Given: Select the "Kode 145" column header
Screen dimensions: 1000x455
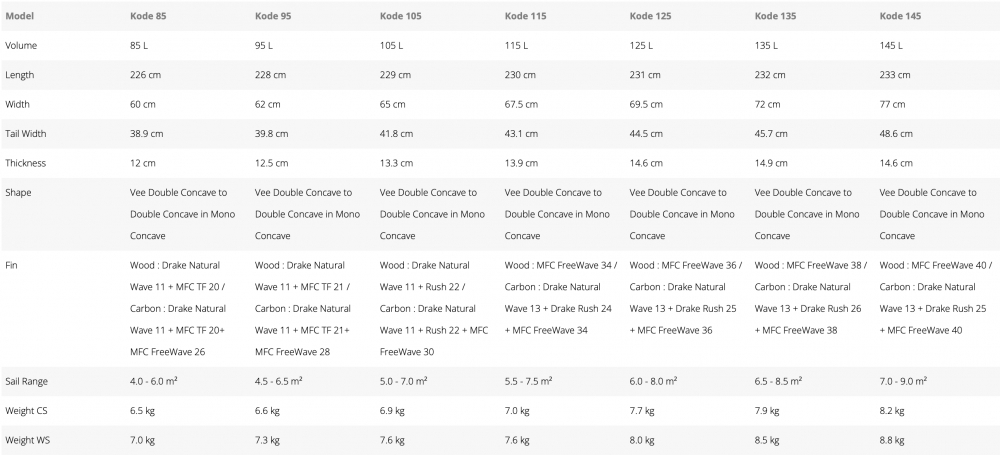Looking at the screenshot, I should pyautogui.click(x=900, y=17).
